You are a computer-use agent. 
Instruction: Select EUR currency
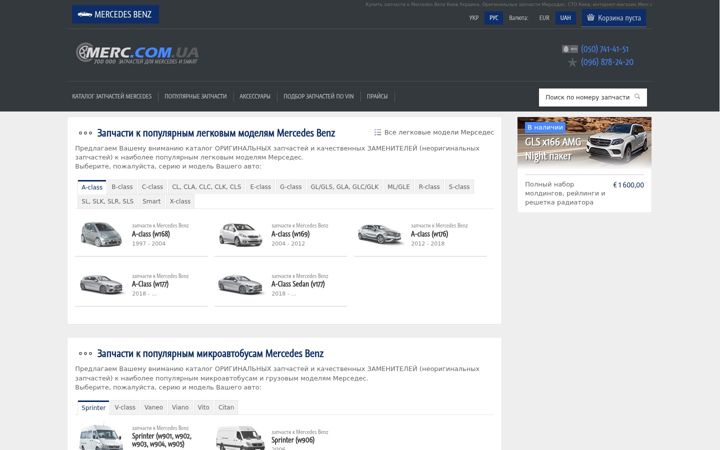pos(544,18)
